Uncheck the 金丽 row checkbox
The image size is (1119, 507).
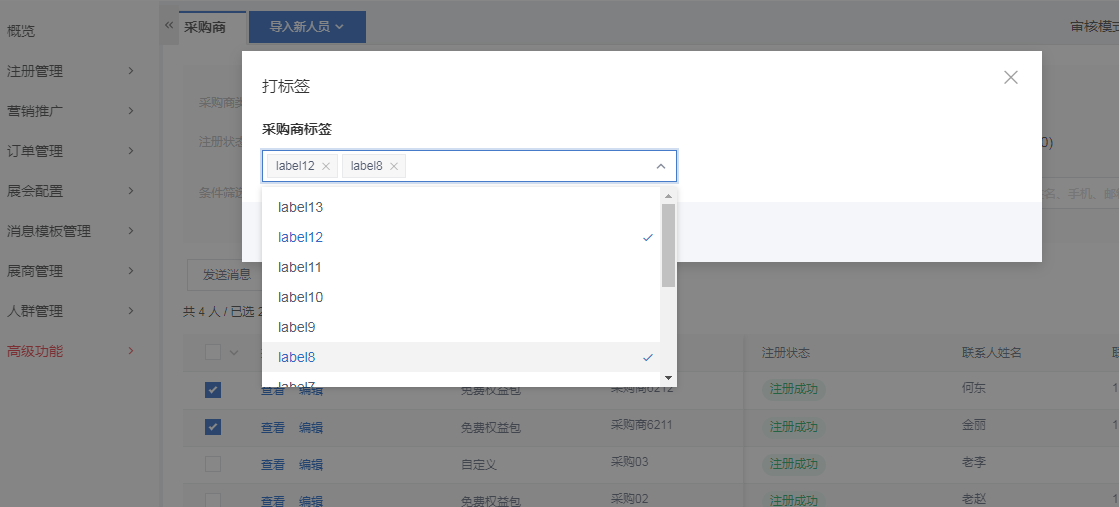[213, 427]
